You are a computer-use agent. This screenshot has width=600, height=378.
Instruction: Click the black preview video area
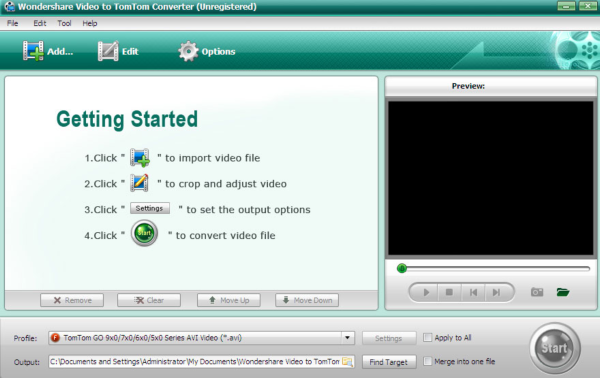coord(491,178)
